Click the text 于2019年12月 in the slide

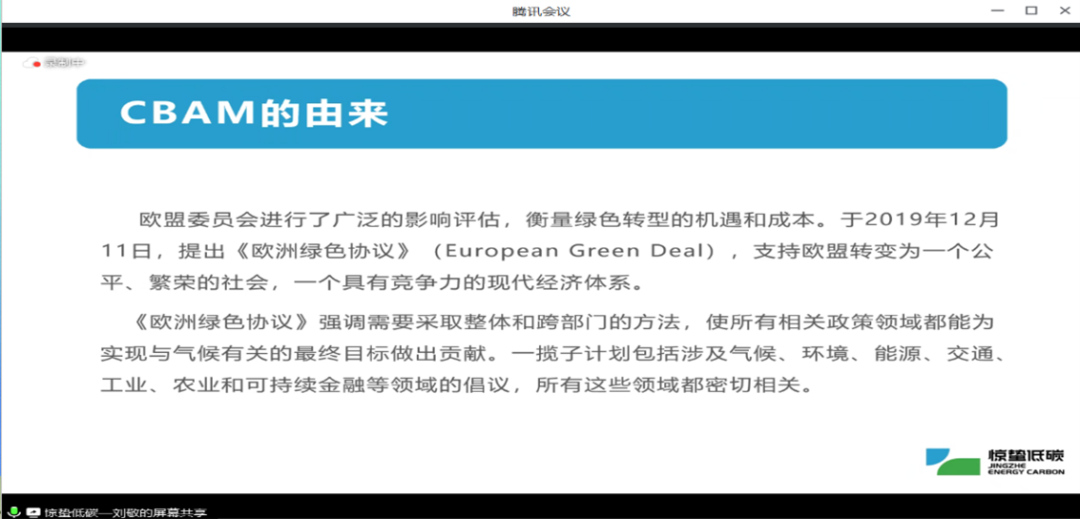coord(915,219)
